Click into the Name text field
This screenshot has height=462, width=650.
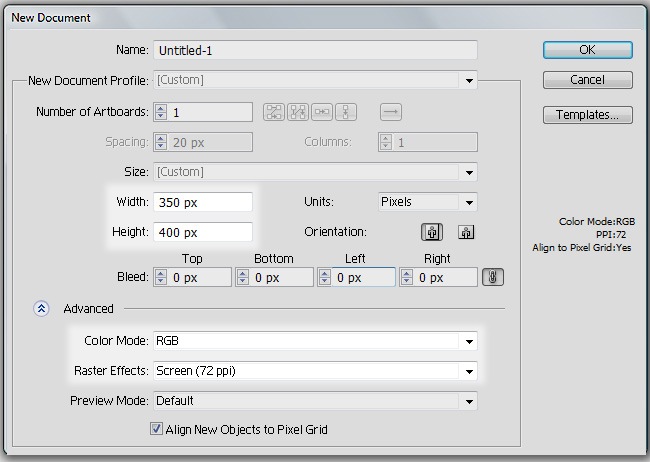pos(315,50)
